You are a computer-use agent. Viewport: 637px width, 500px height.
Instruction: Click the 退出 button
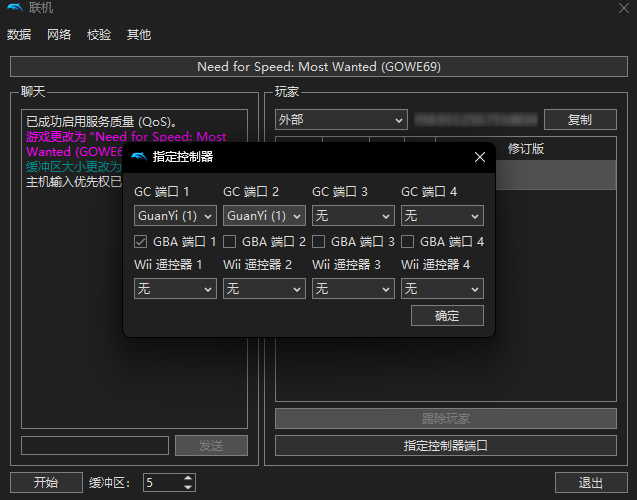point(591,483)
